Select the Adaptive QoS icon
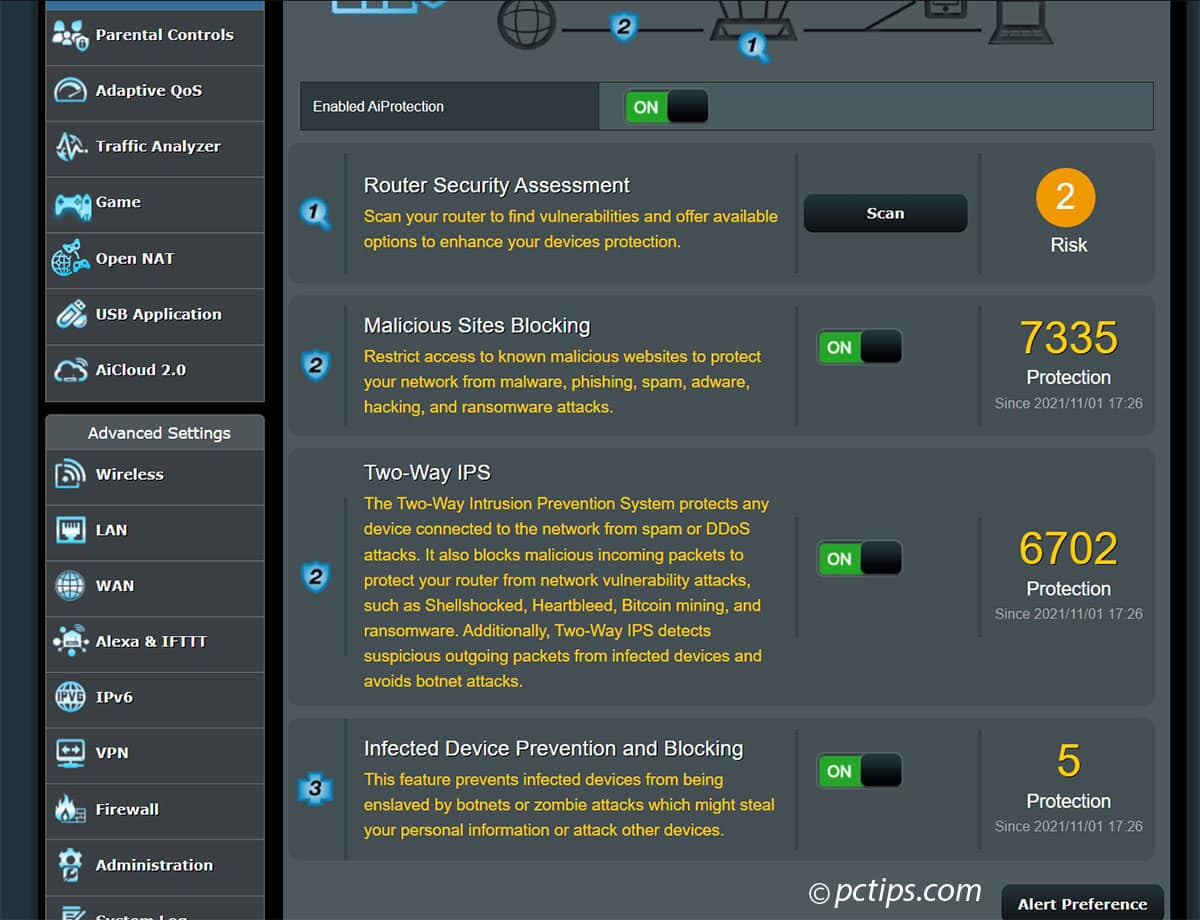Image resolution: width=1200 pixels, height=920 pixels. (70, 91)
